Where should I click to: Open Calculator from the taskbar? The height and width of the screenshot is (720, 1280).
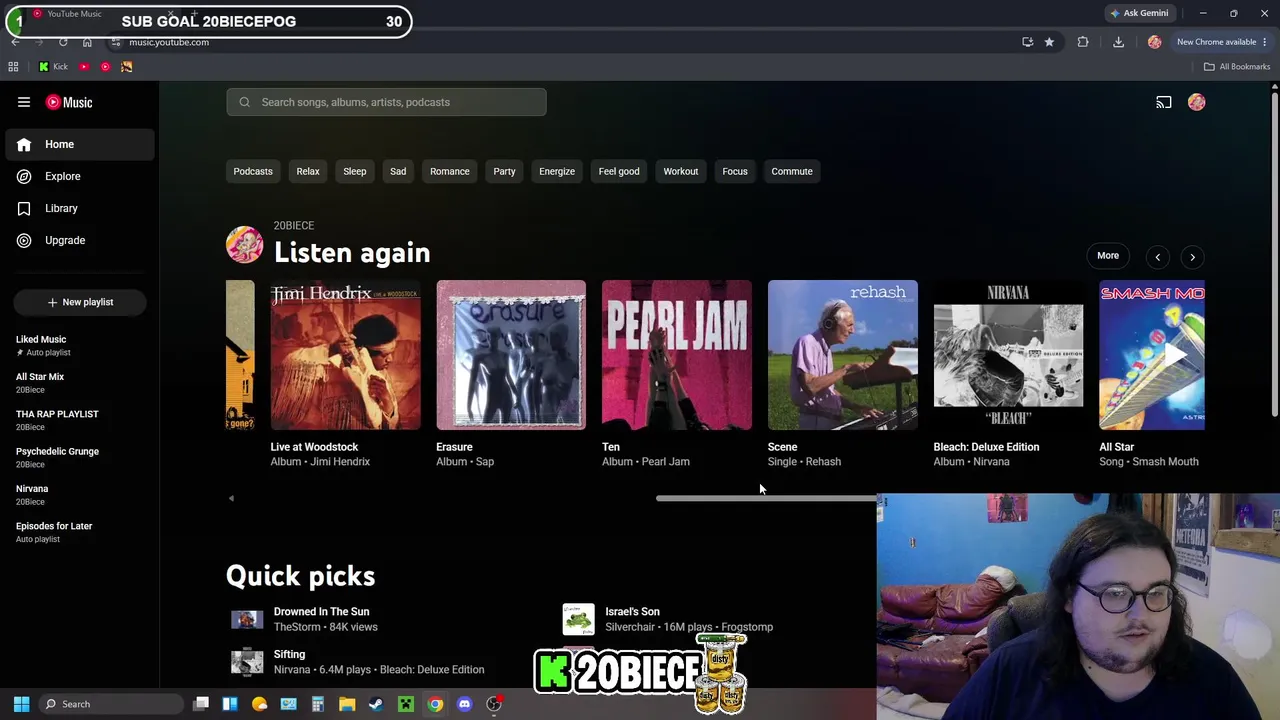pyautogui.click(x=318, y=704)
